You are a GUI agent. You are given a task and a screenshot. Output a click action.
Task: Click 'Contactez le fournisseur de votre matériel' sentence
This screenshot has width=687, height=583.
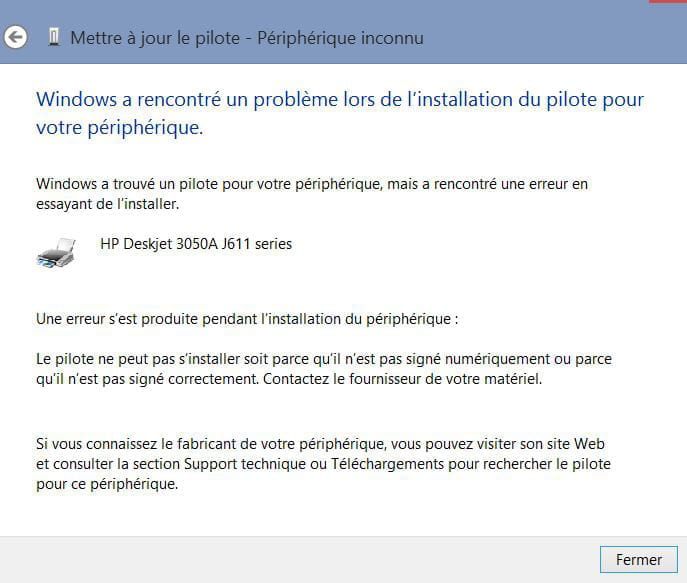402,379
